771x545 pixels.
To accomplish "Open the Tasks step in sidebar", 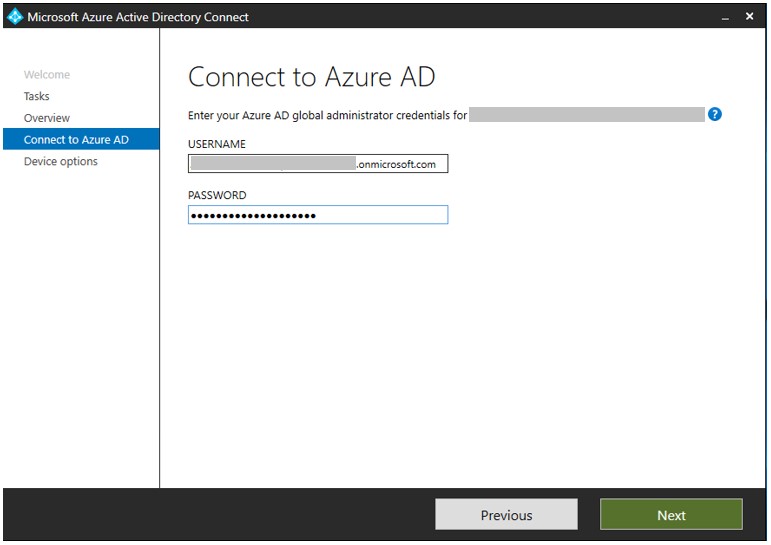I will pos(36,96).
